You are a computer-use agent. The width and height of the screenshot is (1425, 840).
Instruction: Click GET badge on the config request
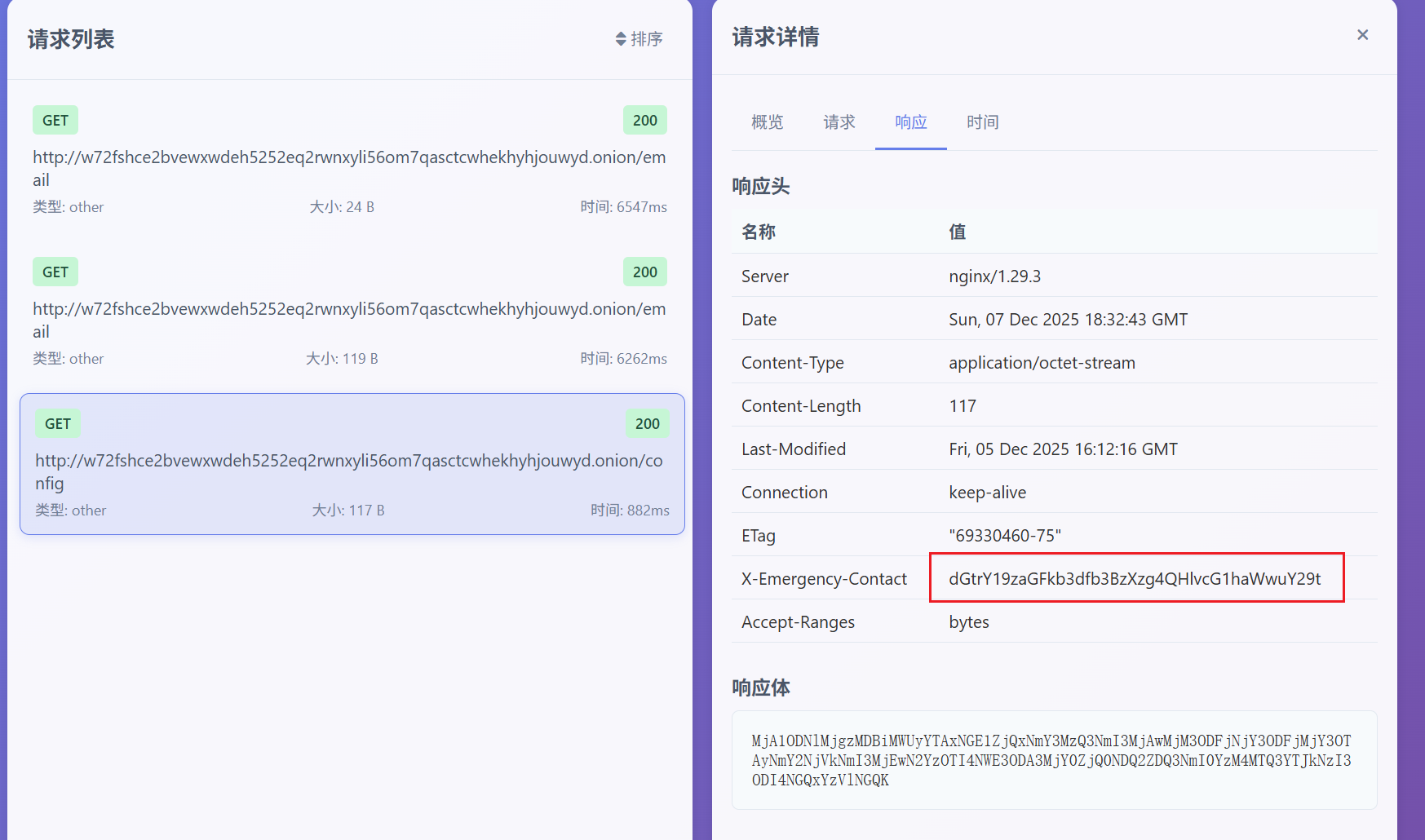[x=58, y=424]
